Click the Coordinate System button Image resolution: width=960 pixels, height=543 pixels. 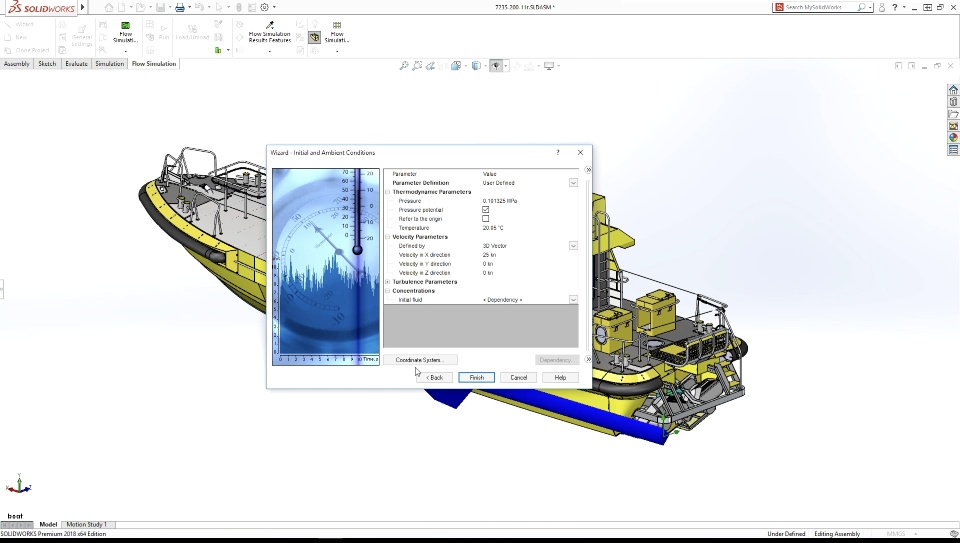point(421,360)
